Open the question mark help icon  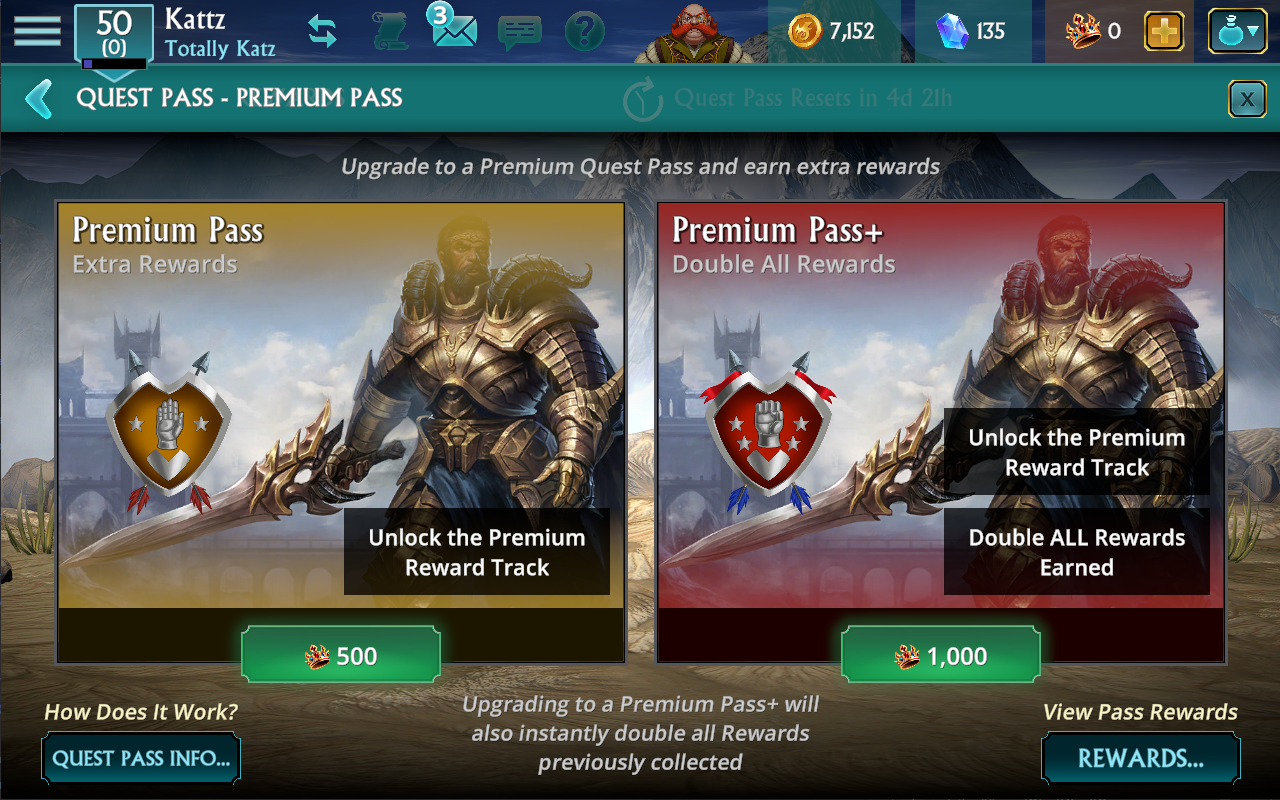(585, 32)
